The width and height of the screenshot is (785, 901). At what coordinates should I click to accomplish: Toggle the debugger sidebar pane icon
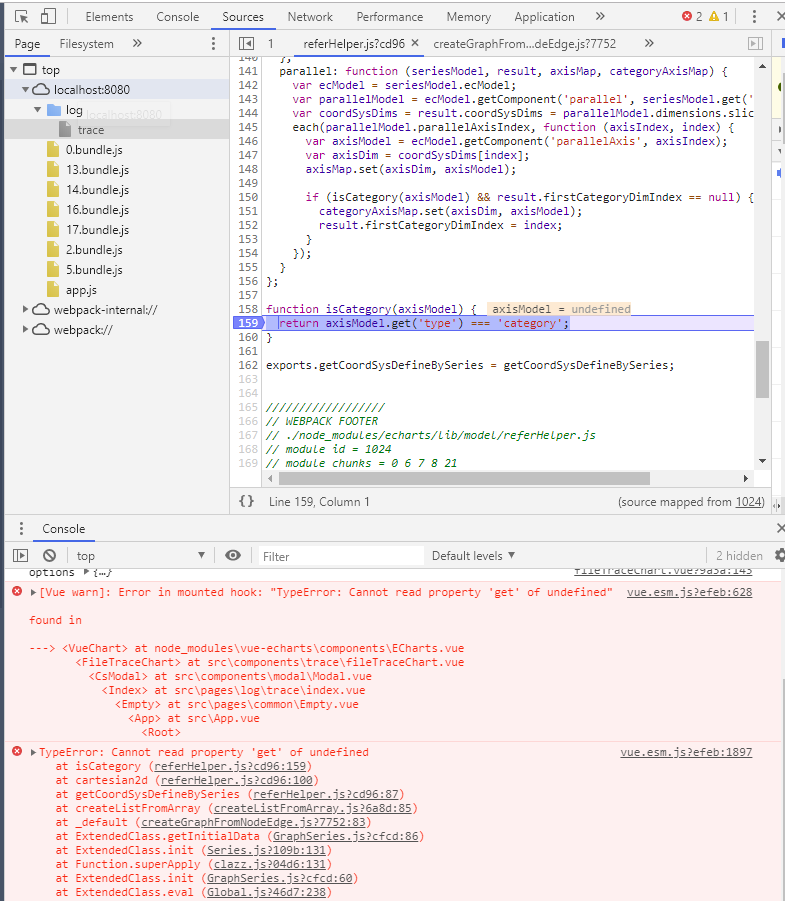coord(756,44)
